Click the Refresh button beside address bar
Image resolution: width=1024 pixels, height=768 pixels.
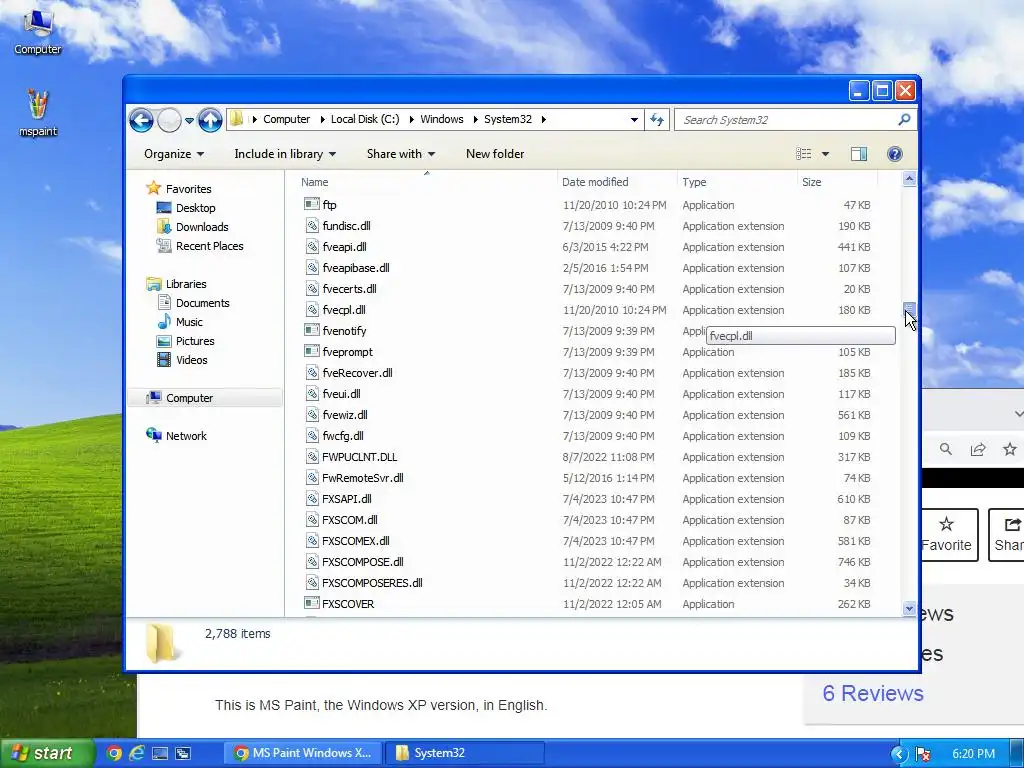point(657,120)
